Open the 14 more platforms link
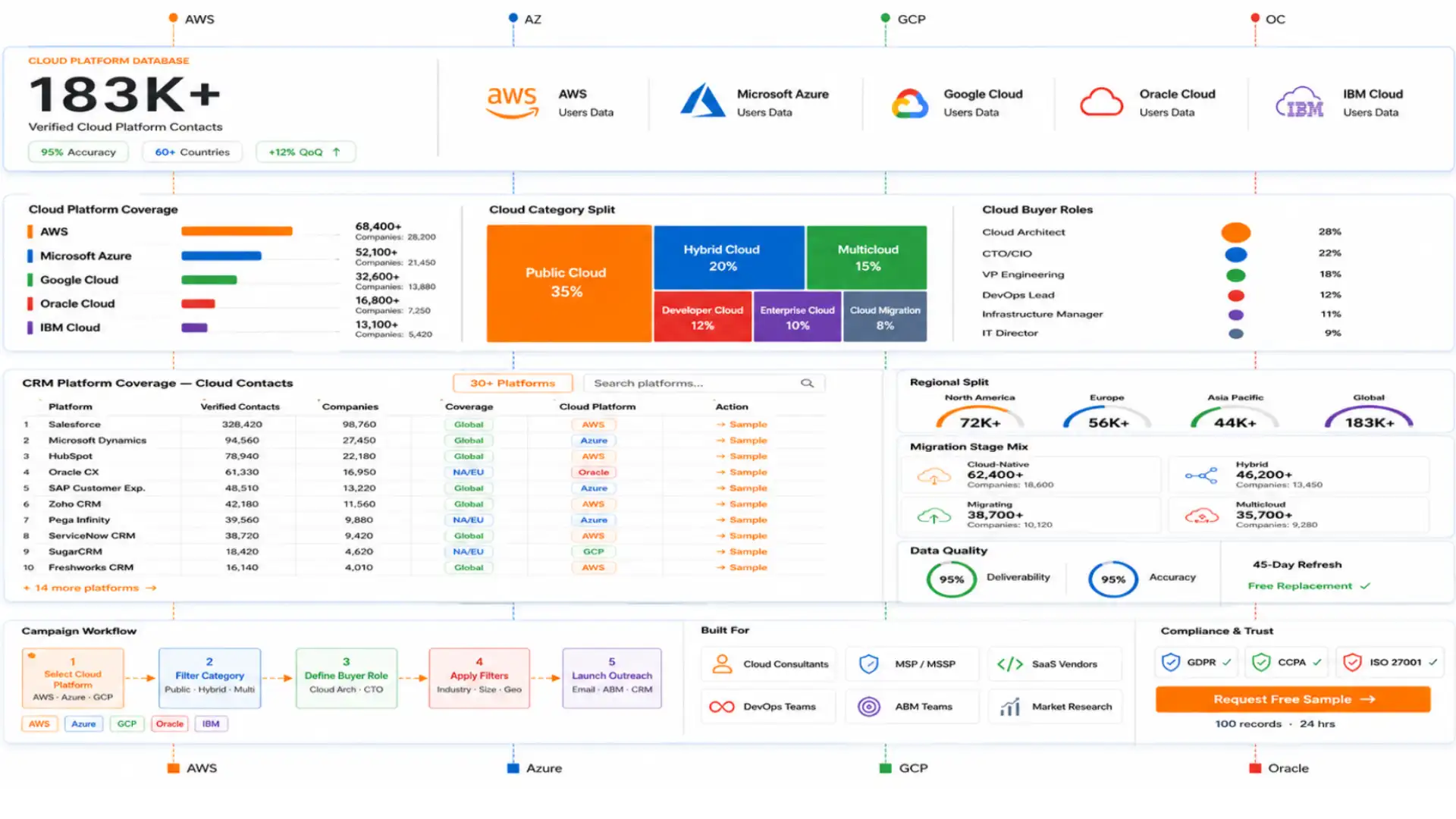The height and width of the screenshot is (819, 1456). (x=89, y=588)
